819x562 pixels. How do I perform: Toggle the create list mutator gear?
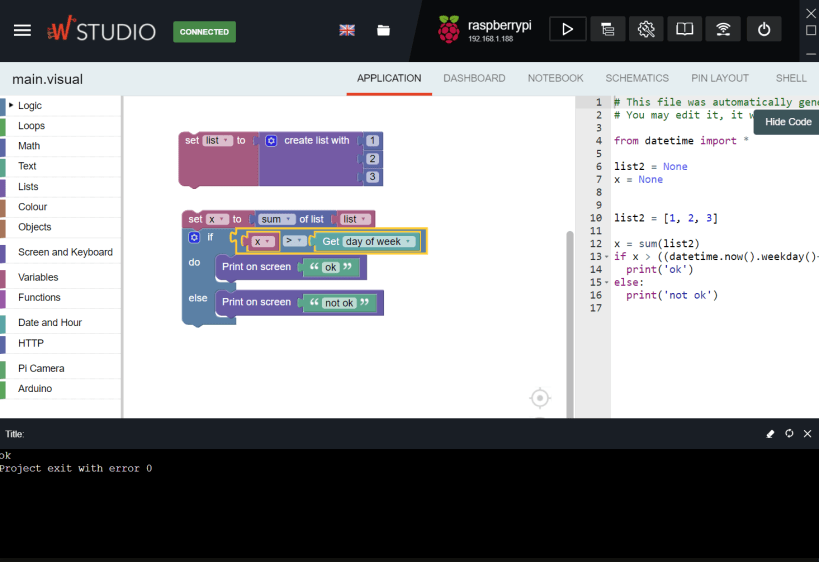[271, 140]
